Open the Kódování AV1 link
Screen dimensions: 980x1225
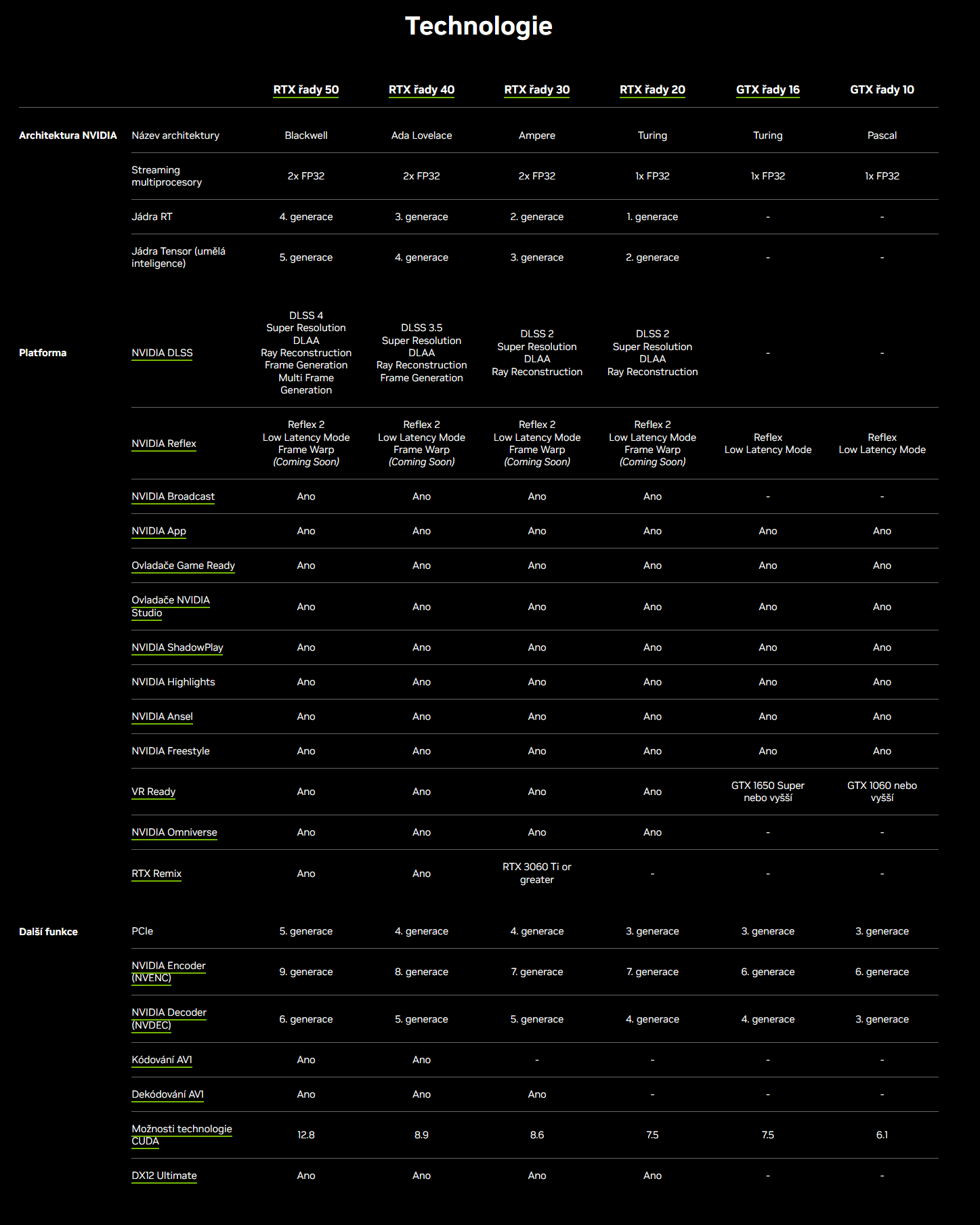click(x=162, y=1060)
